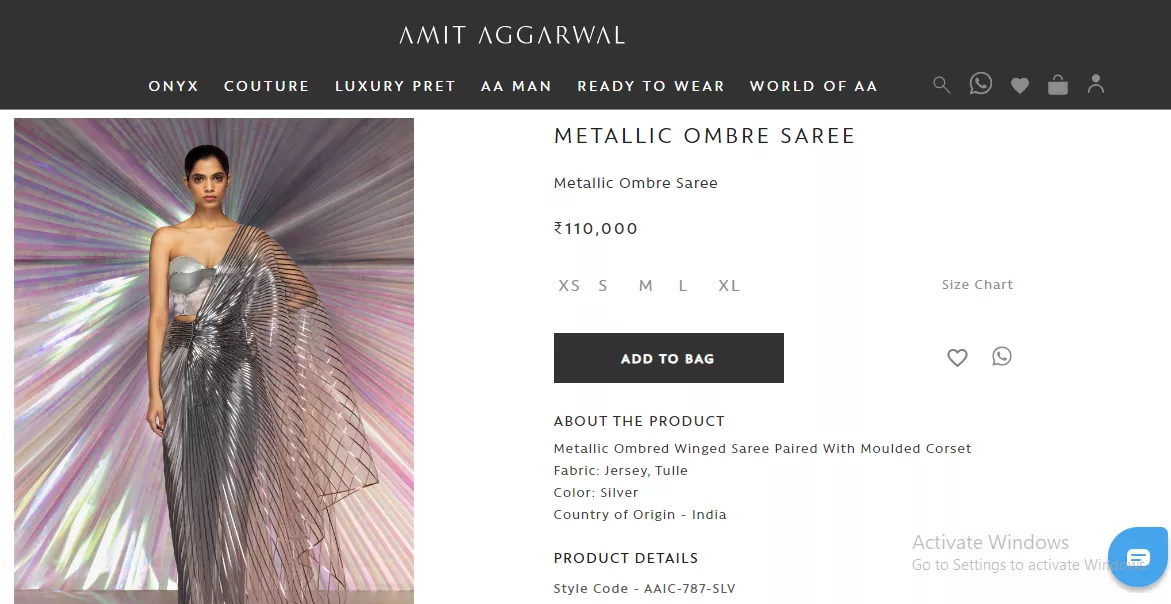The height and width of the screenshot is (604, 1171).
Task: Open search from the header magnifier icon
Action: [941, 85]
